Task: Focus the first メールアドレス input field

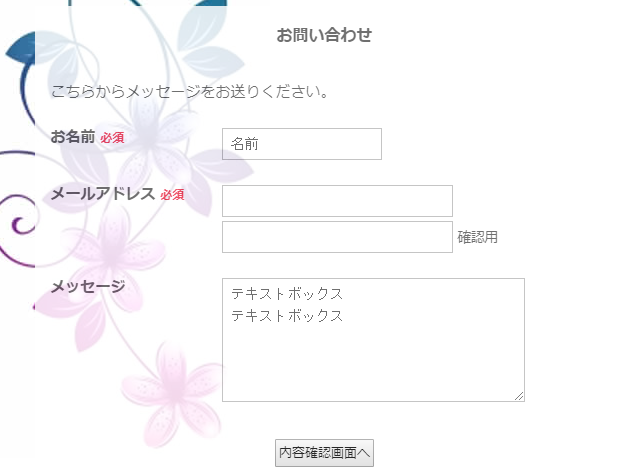Action: coord(337,201)
